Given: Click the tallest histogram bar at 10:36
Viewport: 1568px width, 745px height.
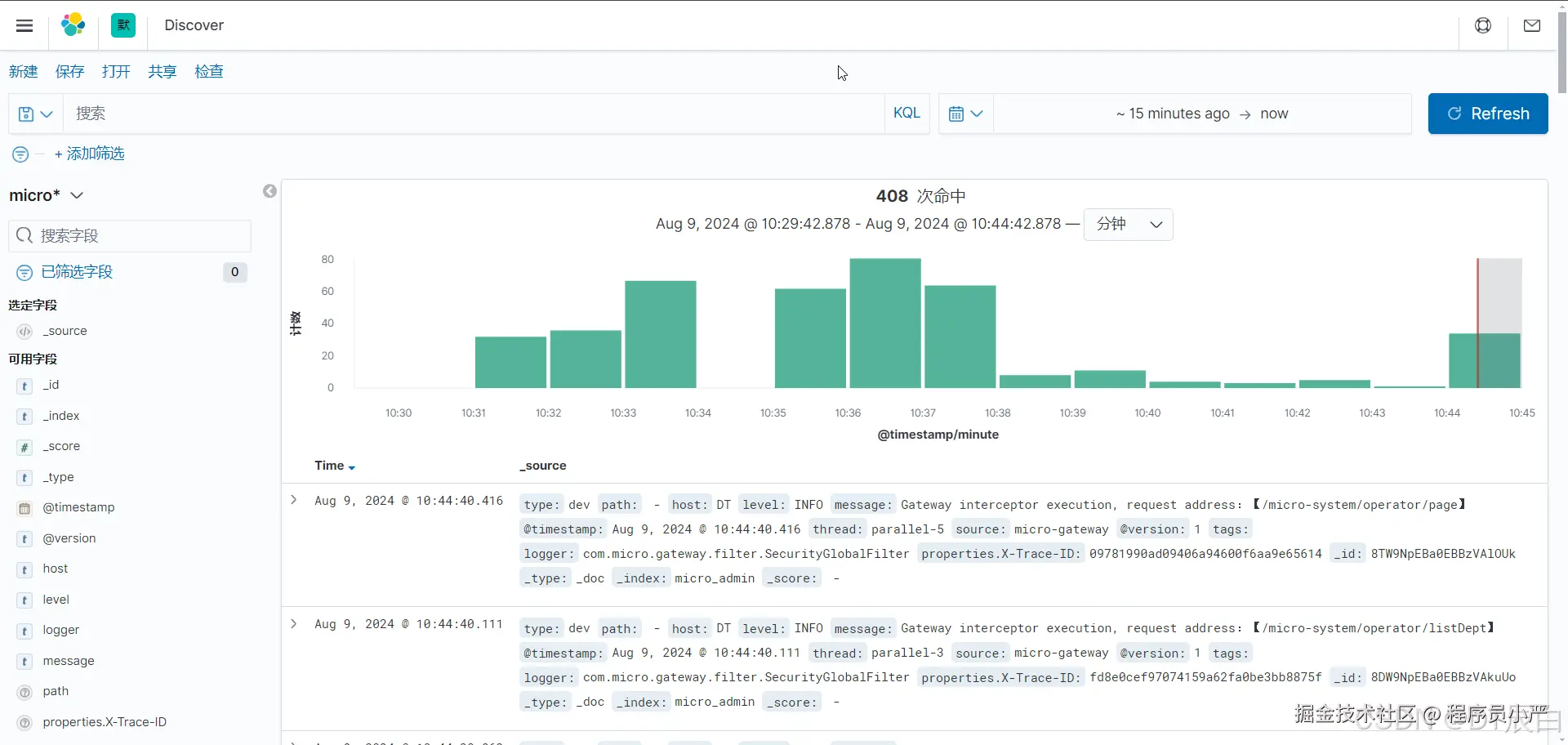Looking at the screenshot, I should coord(884,323).
